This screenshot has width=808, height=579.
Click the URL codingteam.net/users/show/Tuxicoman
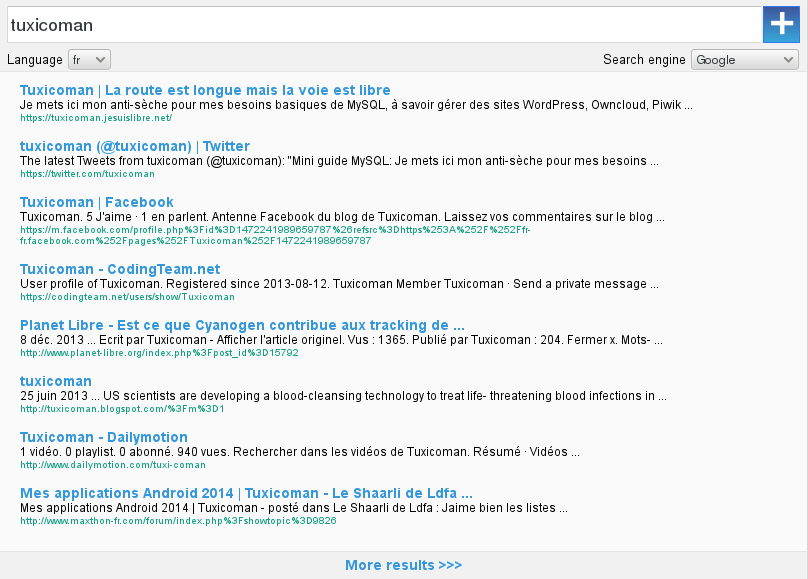(127, 297)
